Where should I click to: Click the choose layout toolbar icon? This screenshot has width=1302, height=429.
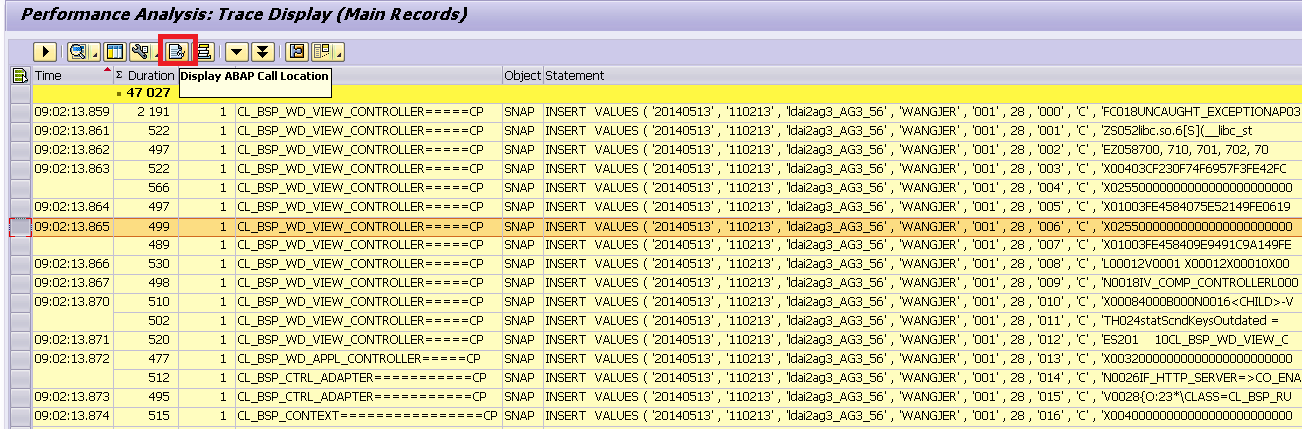321,51
